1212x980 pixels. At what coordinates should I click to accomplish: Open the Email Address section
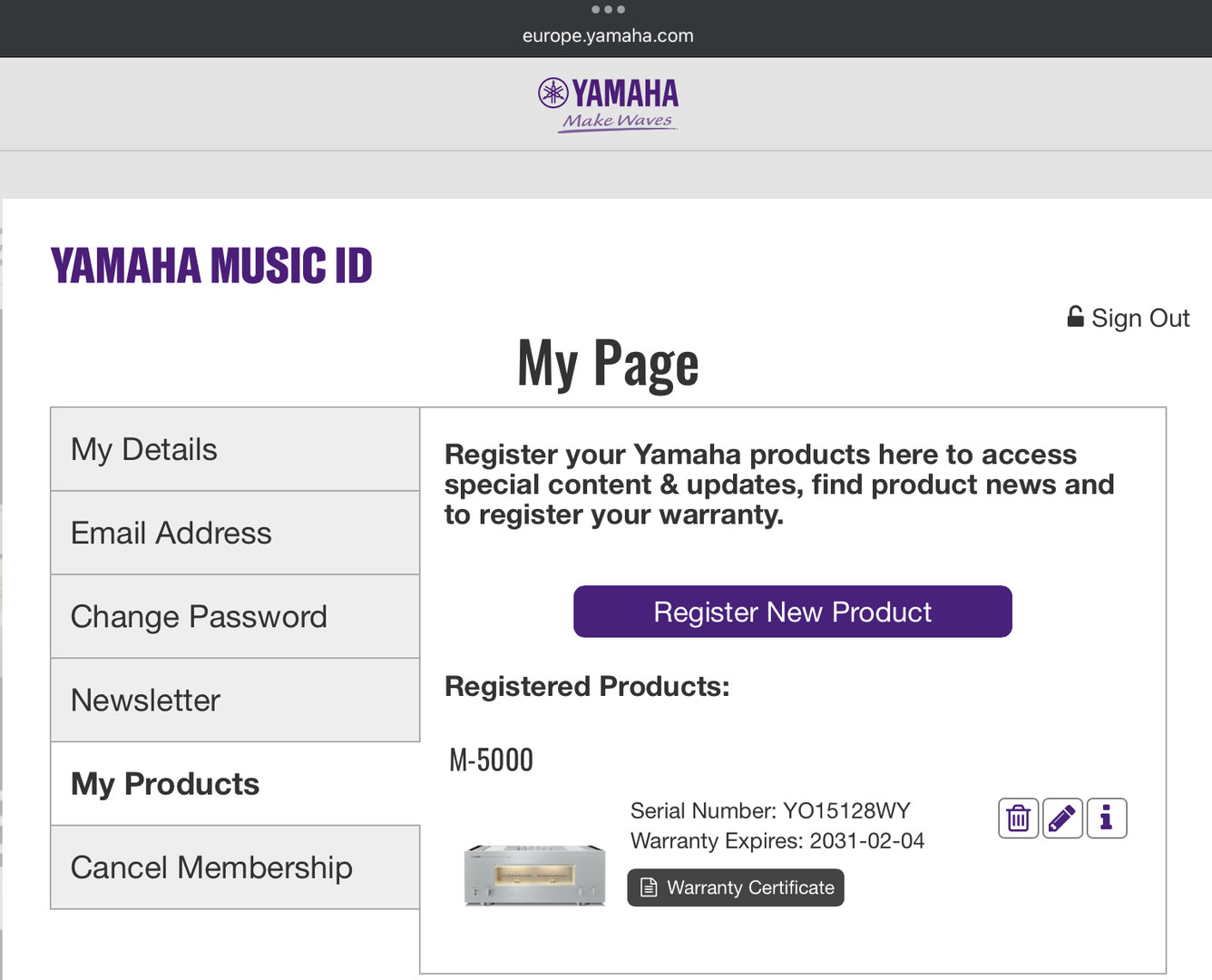click(x=235, y=534)
